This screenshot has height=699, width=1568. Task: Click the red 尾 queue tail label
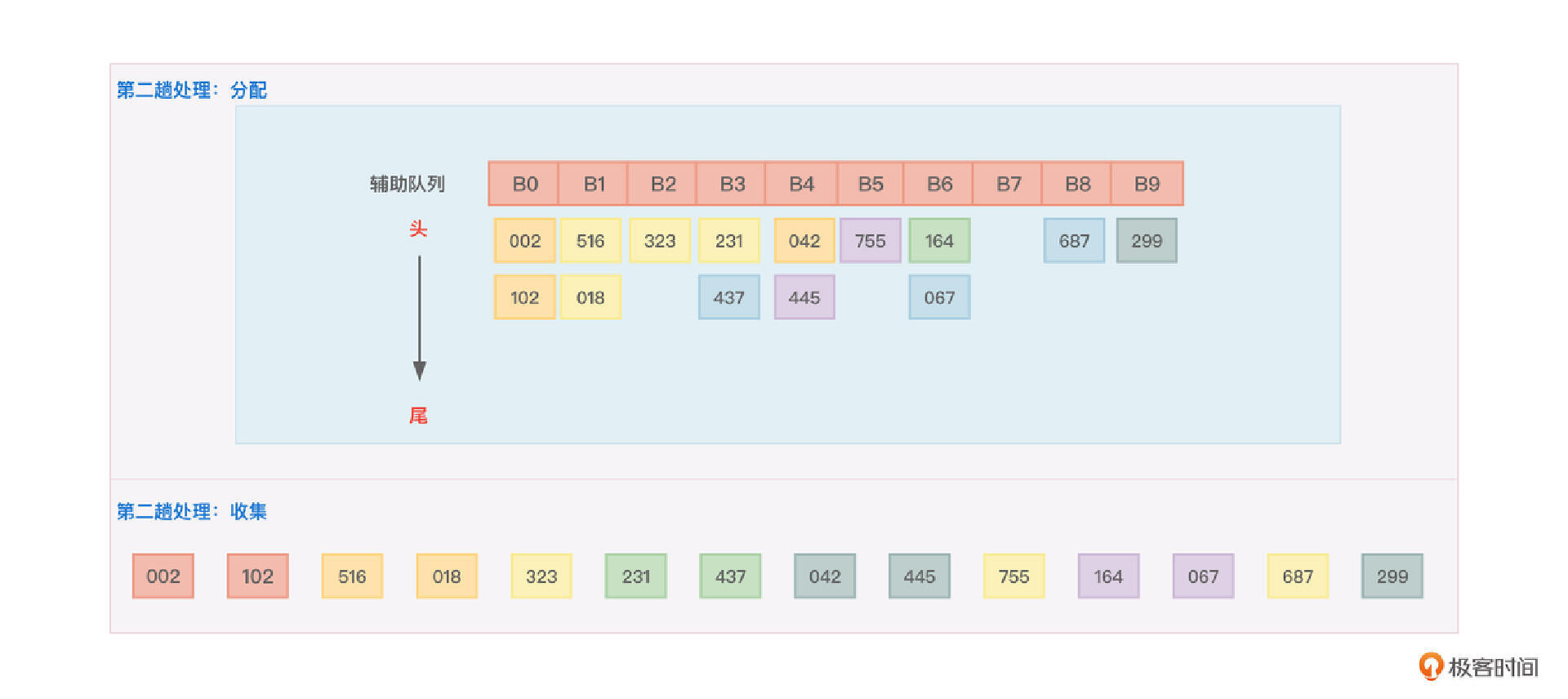tap(418, 416)
